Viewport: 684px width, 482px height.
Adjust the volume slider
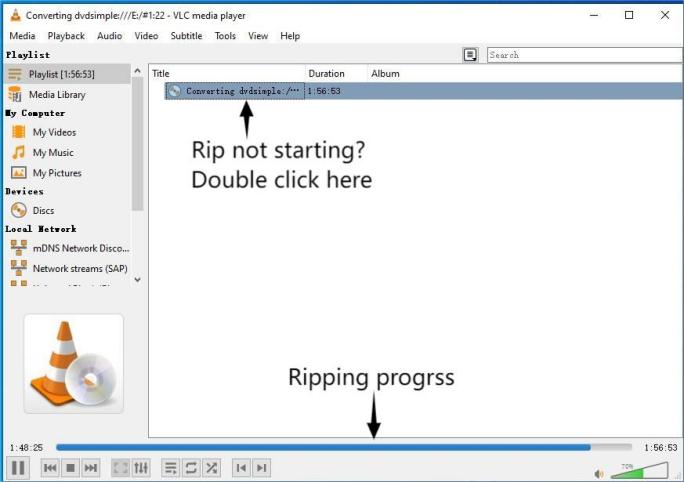(x=640, y=470)
